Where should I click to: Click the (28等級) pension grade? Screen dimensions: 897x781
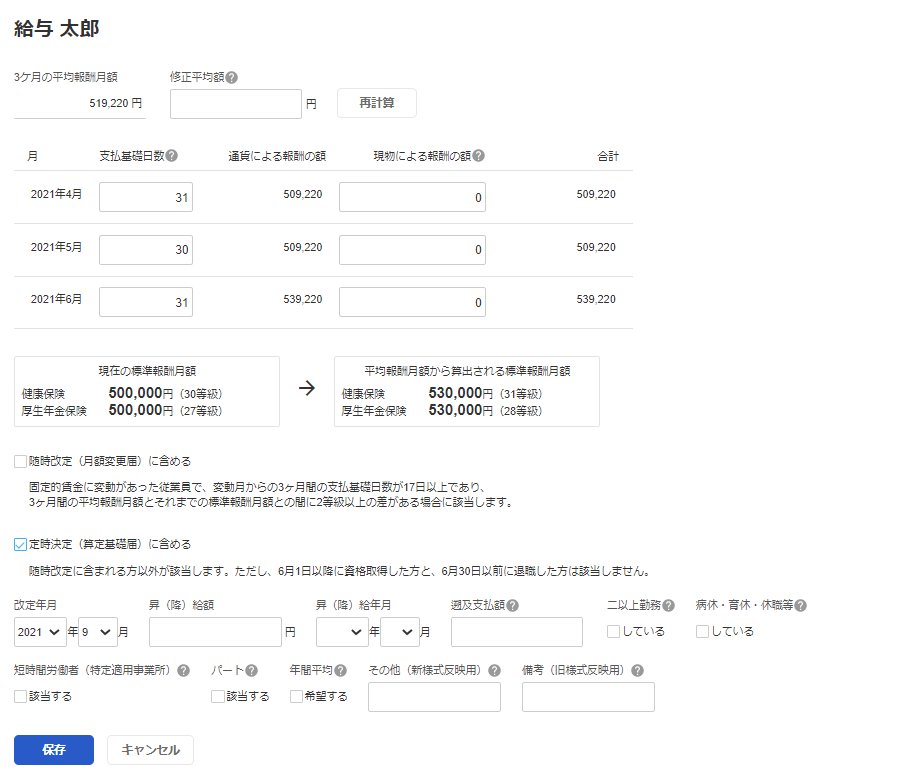[x=521, y=411]
